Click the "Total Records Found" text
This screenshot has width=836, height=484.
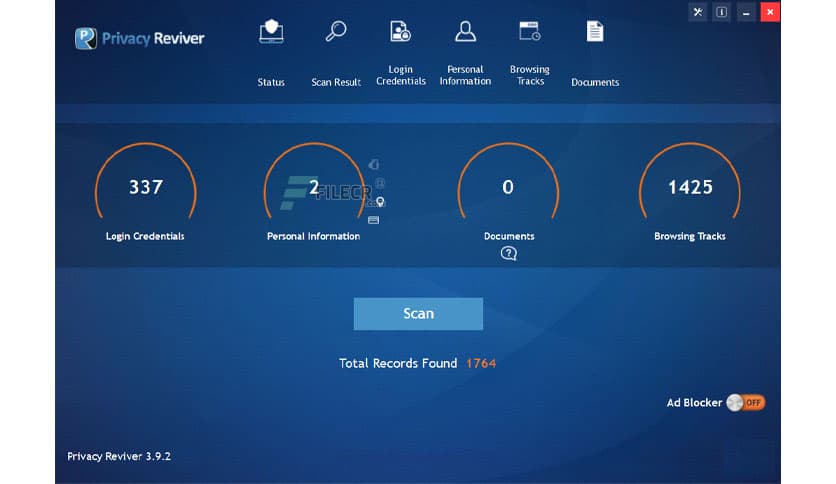click(398, 364)
